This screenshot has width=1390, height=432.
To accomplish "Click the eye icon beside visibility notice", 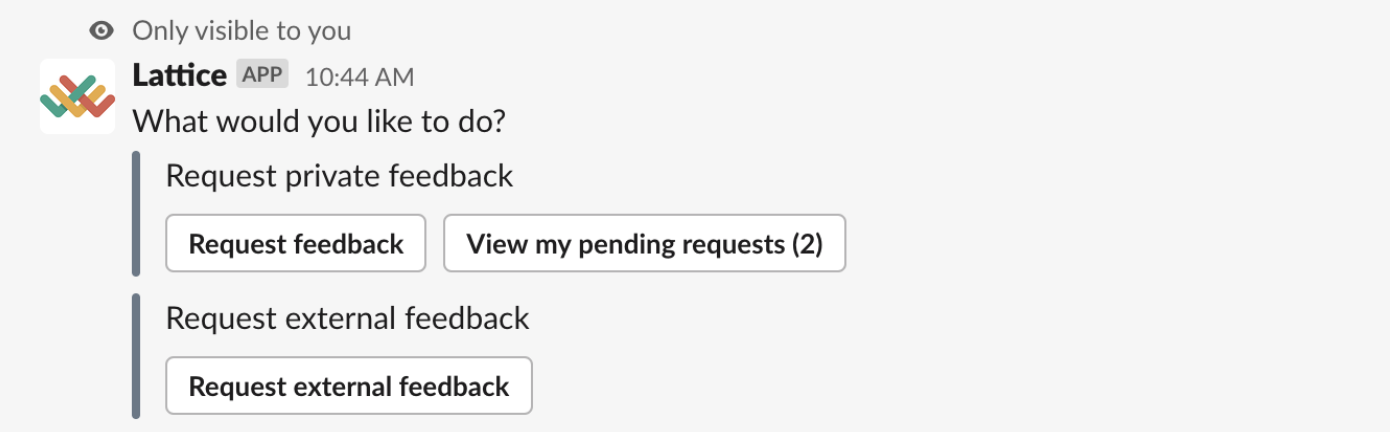I will click(101, 31).
